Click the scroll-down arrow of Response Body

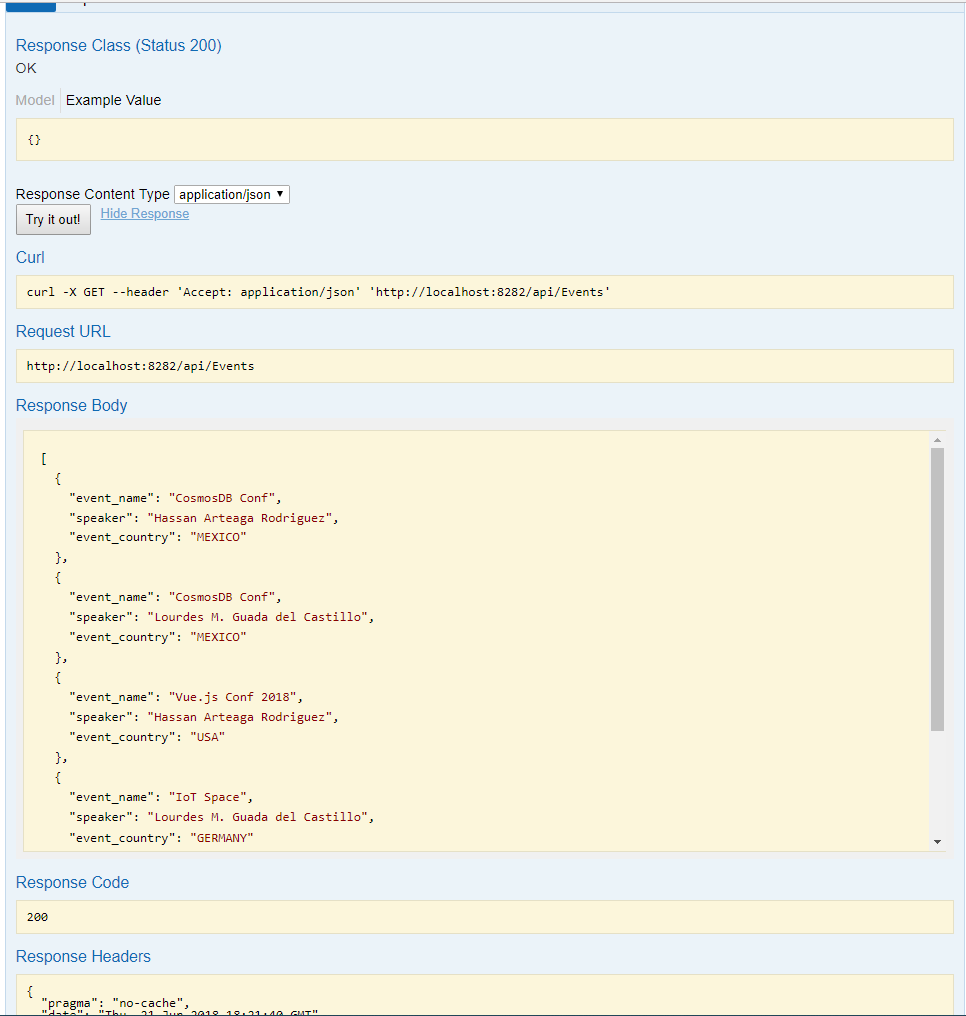937,842
